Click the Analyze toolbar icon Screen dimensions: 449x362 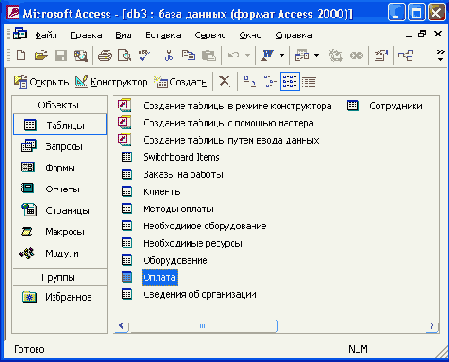pos(302,55)
